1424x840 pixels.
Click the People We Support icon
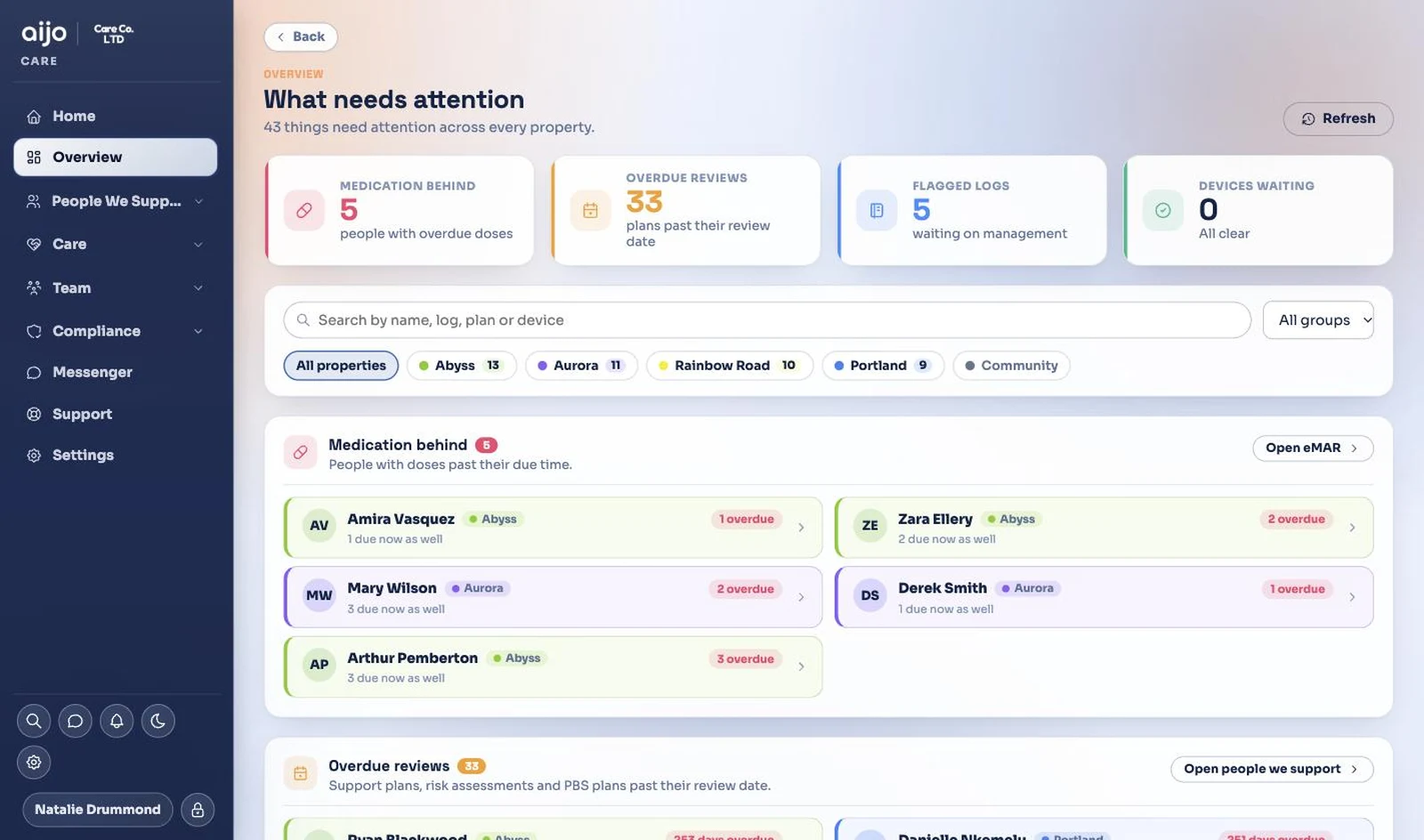point(34,201)
